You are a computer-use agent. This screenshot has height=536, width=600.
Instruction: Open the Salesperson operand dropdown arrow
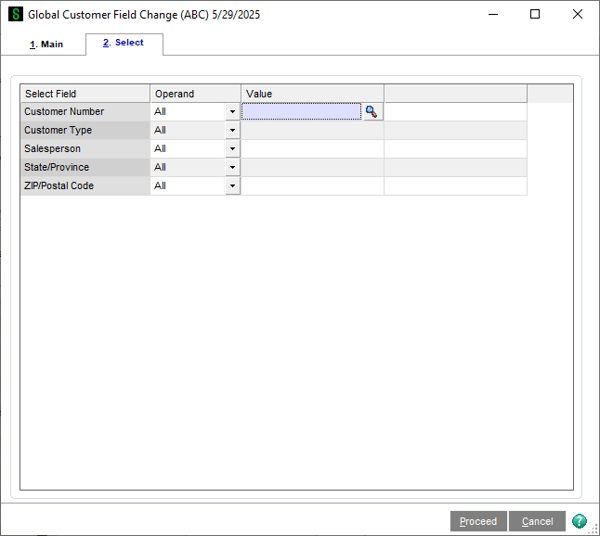coord(232,149)
